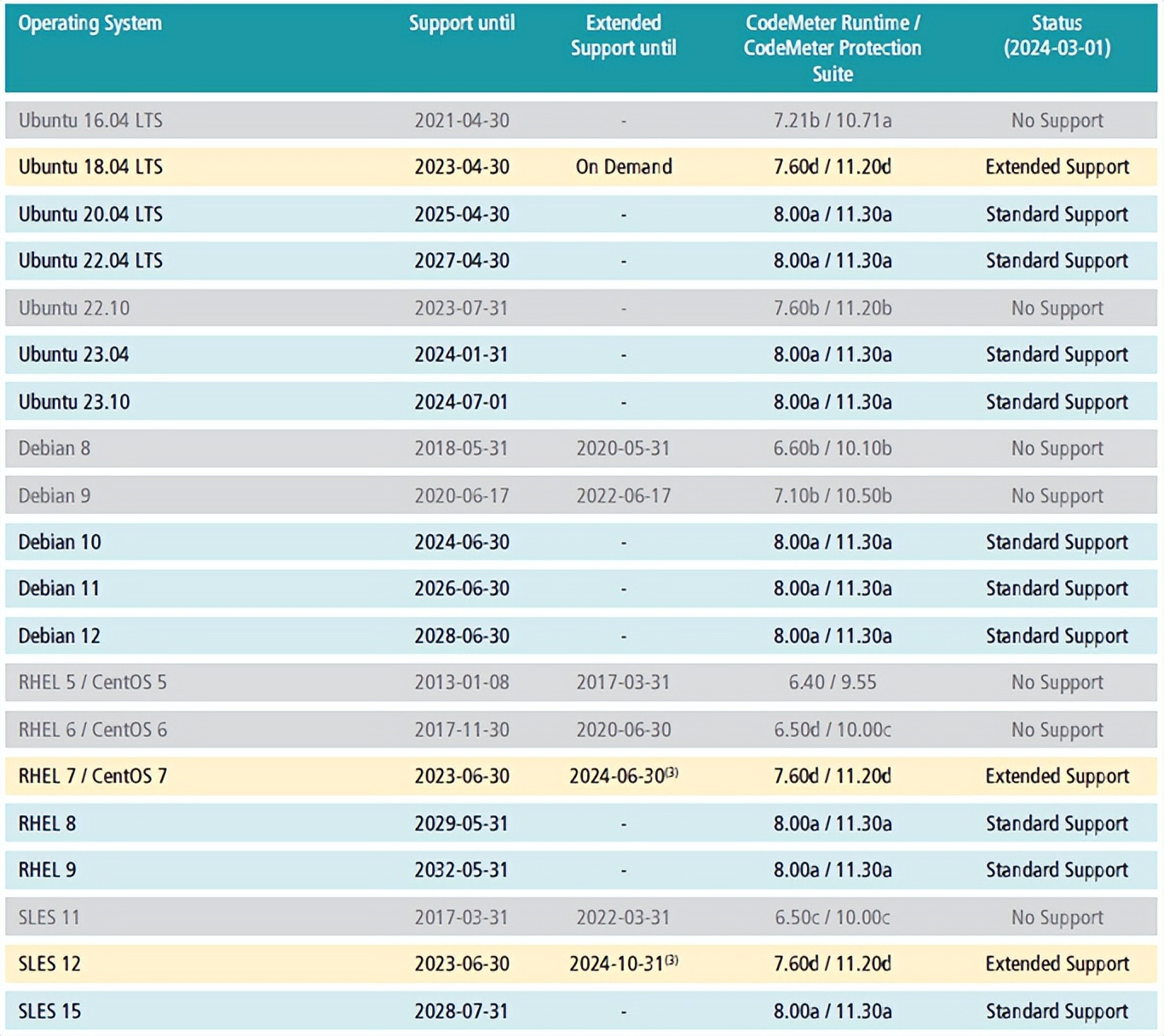Select the Debian 8 cell
The height and width of the screenshot is (1036, 1164).
coord(55,448)
